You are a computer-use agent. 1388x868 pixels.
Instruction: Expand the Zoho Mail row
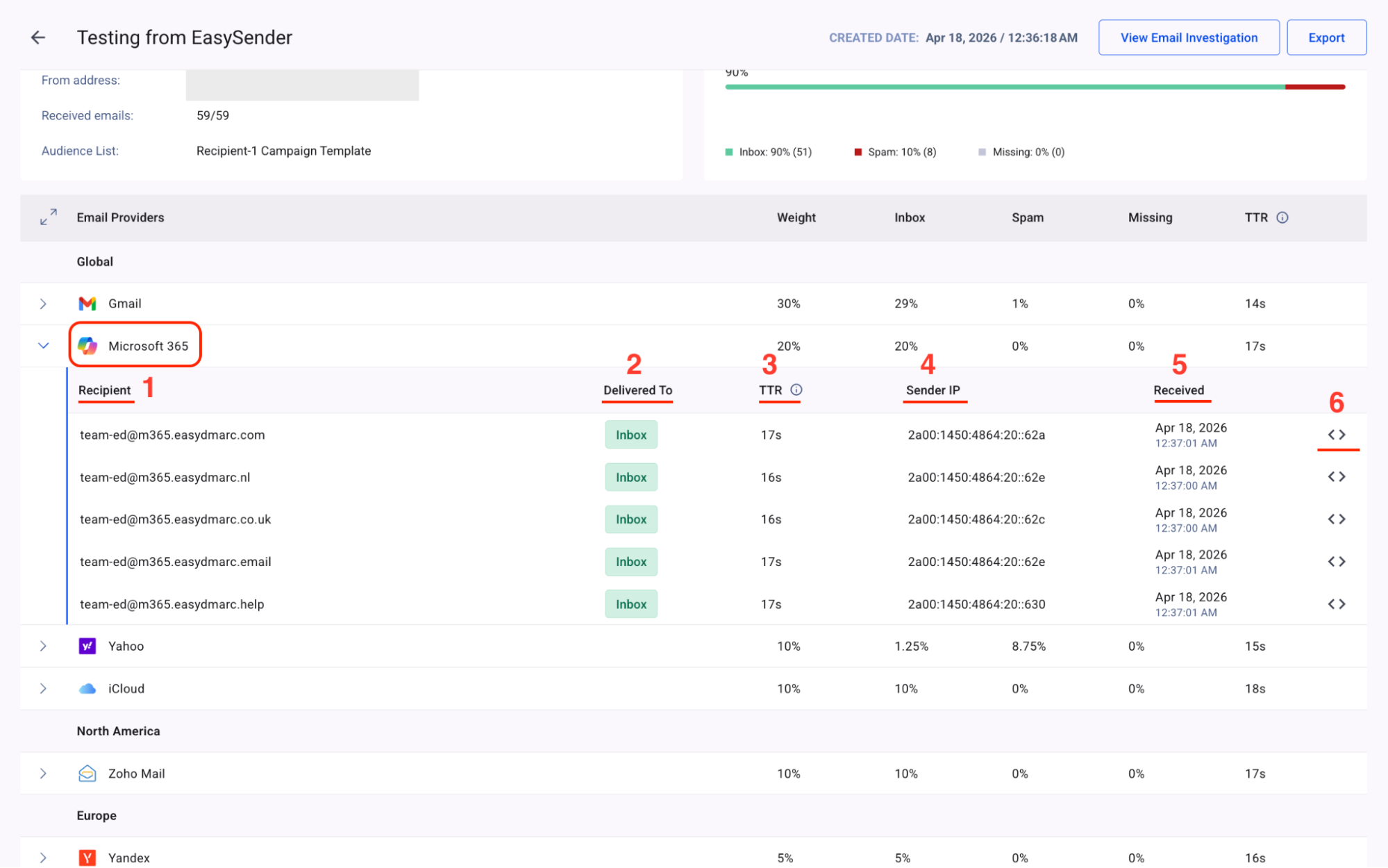coord(43,774)
